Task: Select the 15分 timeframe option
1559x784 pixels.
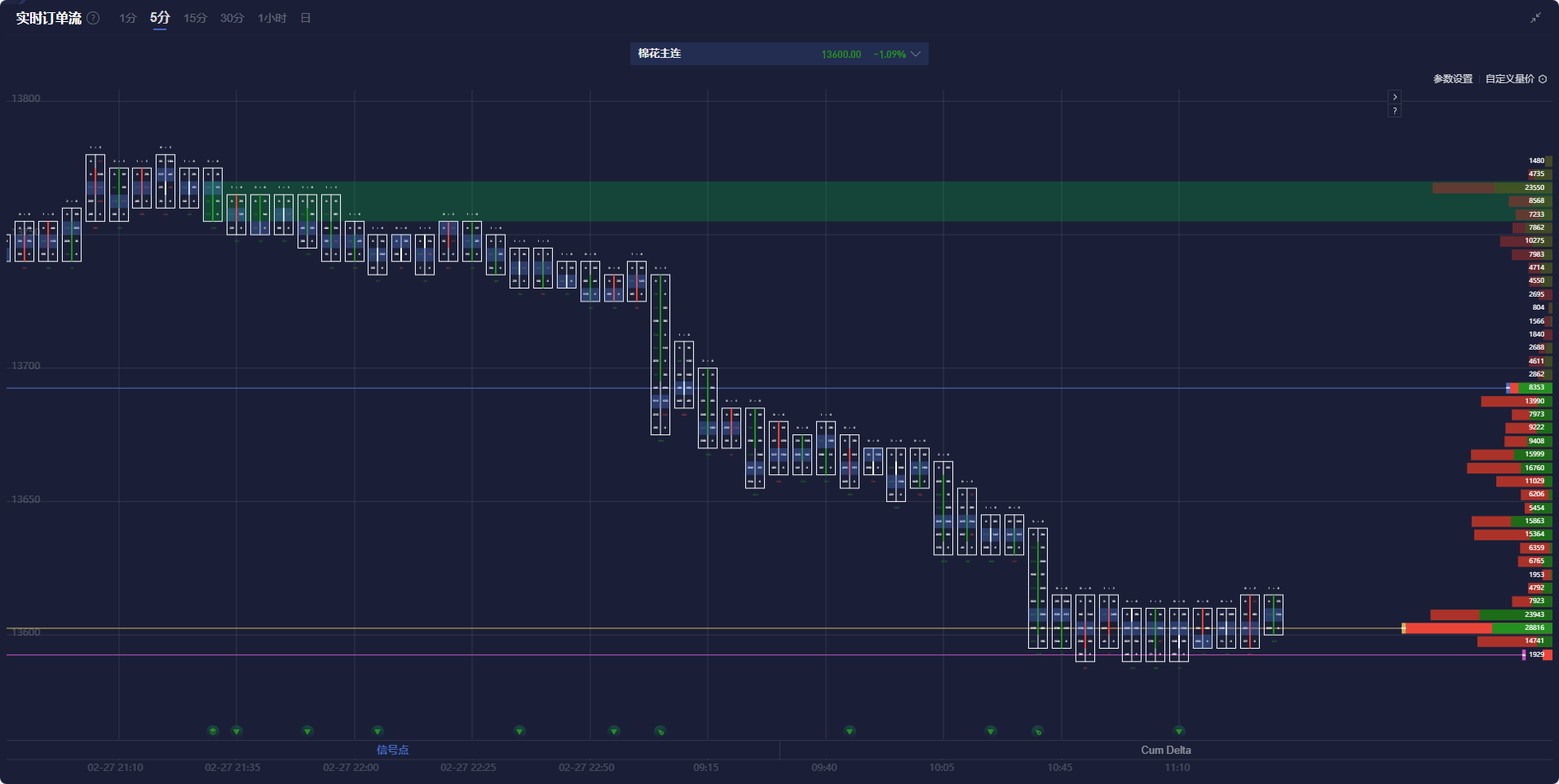Action: tap(195, 18)
